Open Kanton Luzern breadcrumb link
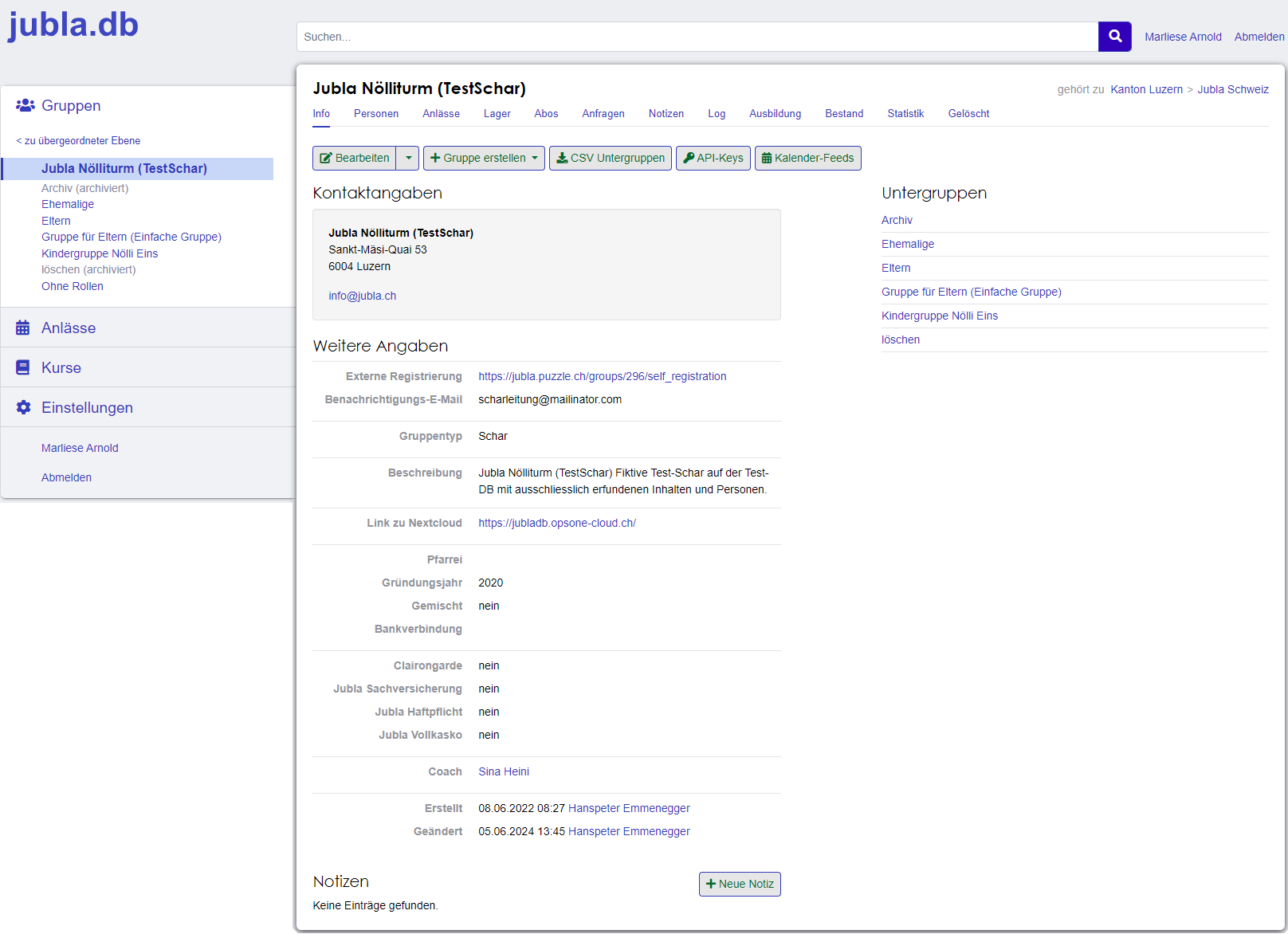The height and width of the screenshot is (934, 1288). [1146, 89]
